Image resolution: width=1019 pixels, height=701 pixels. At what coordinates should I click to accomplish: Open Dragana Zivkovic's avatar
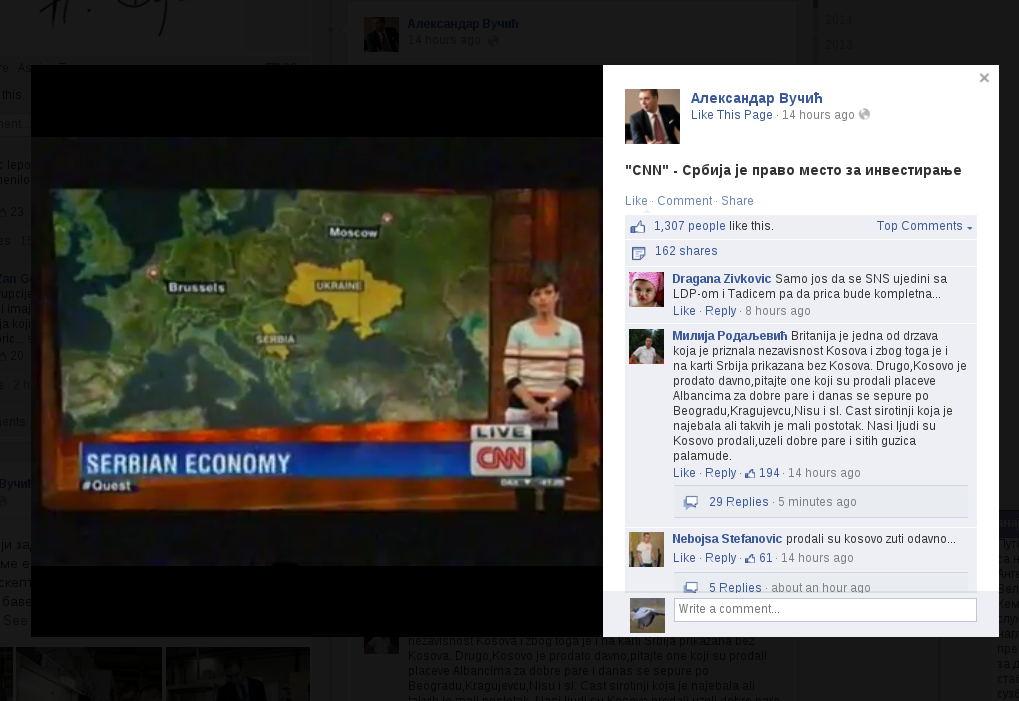(x=647, y=289)
